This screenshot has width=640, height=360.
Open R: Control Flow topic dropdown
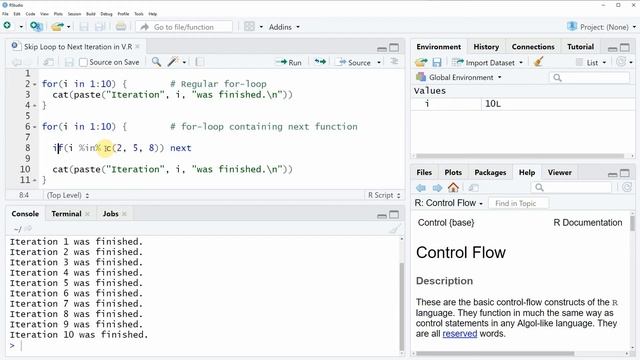click(449, 203)
